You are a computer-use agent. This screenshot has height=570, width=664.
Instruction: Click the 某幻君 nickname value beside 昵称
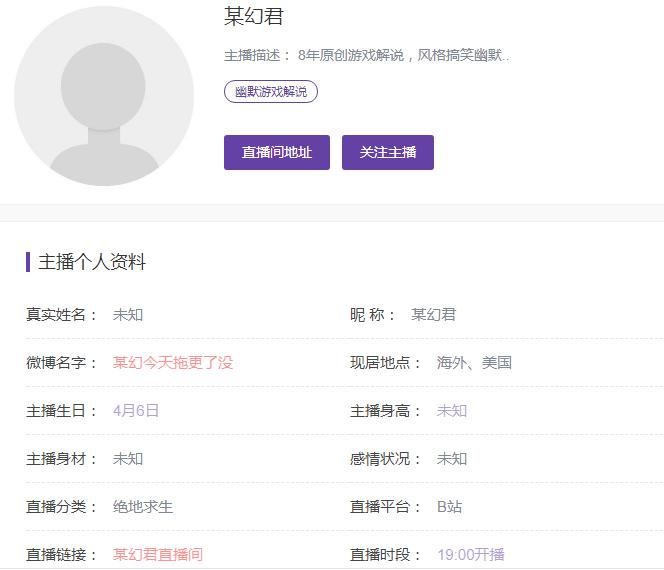click(434, 315)
